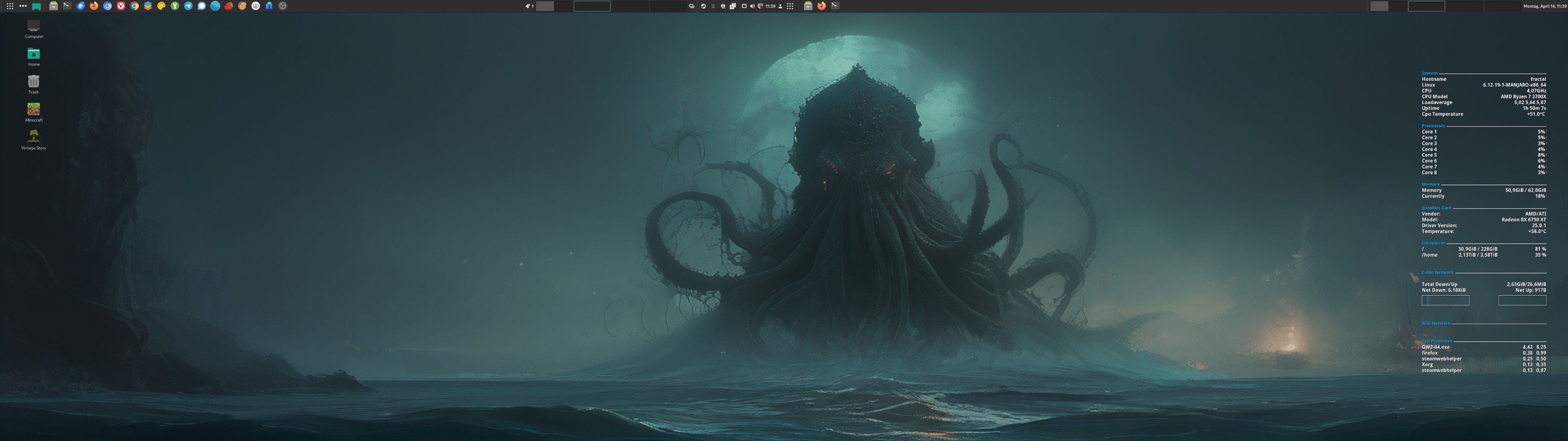Open OBS Studio from the launcher
Image resolution: width=1568 pixels, height=441 pixels.
click(x=283, y=6)
